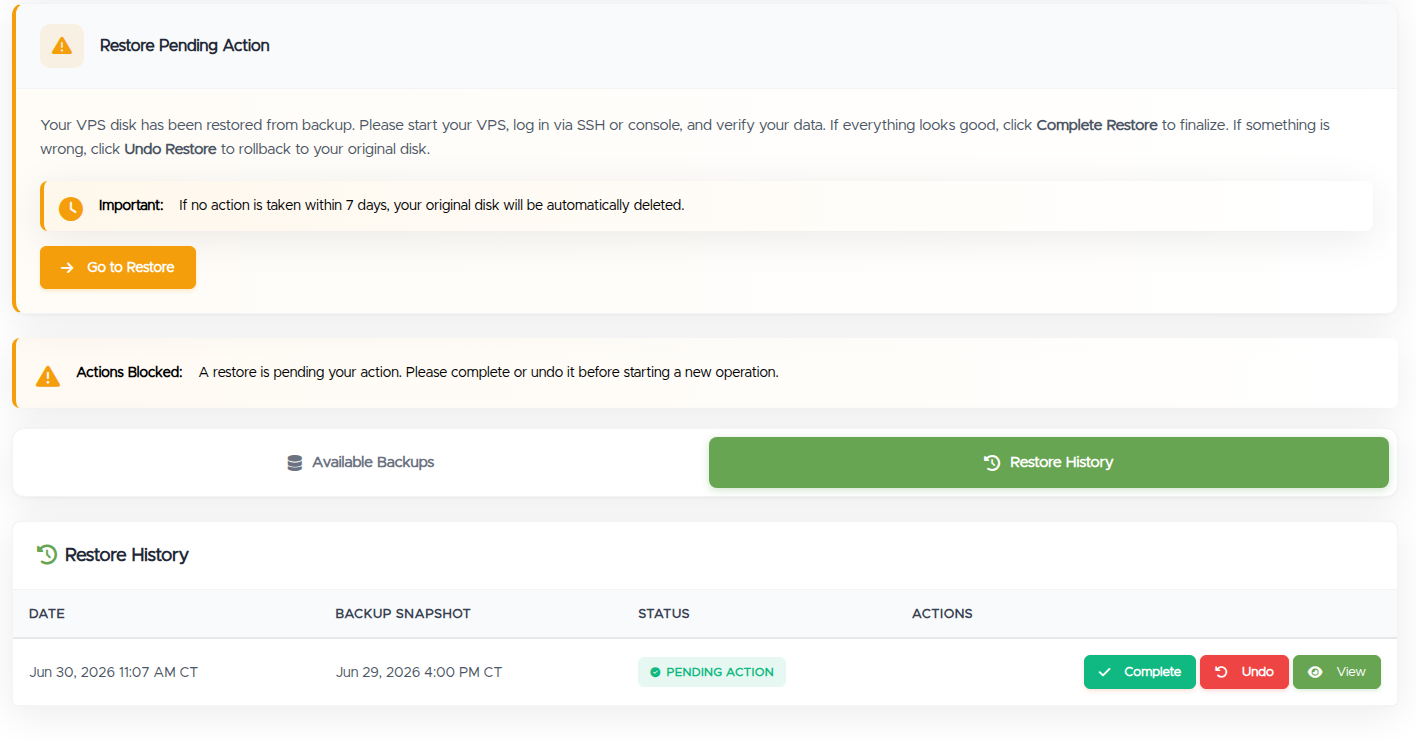Click the warning icon beside Actions Blocked
The width and height of the screenshot is (1416, 740).
[x=48, y=375]
